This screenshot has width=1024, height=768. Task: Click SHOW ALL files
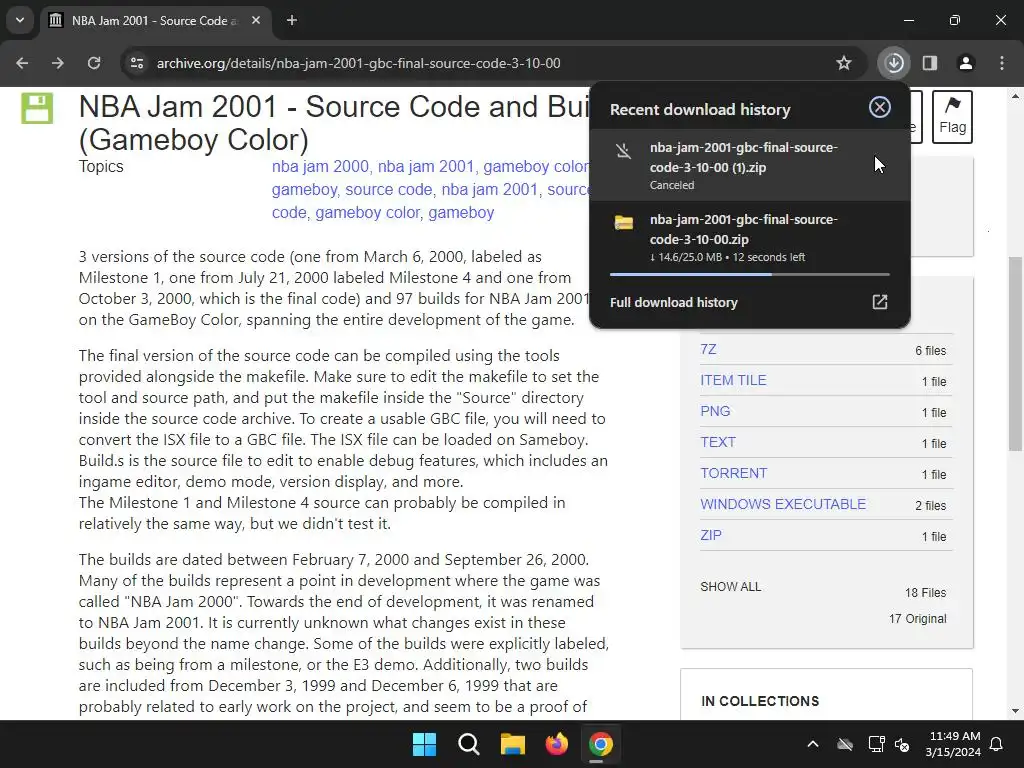pos(730,586)
